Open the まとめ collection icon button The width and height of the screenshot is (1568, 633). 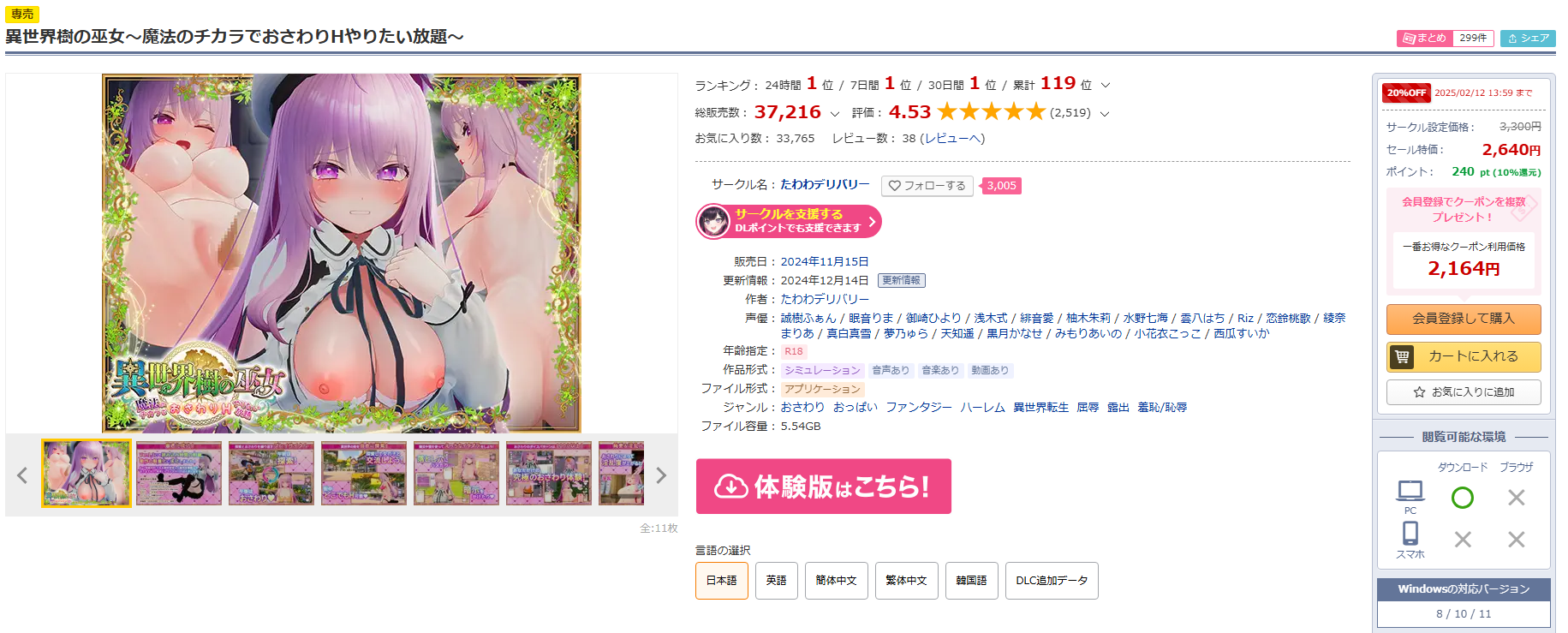[1425, 39]
